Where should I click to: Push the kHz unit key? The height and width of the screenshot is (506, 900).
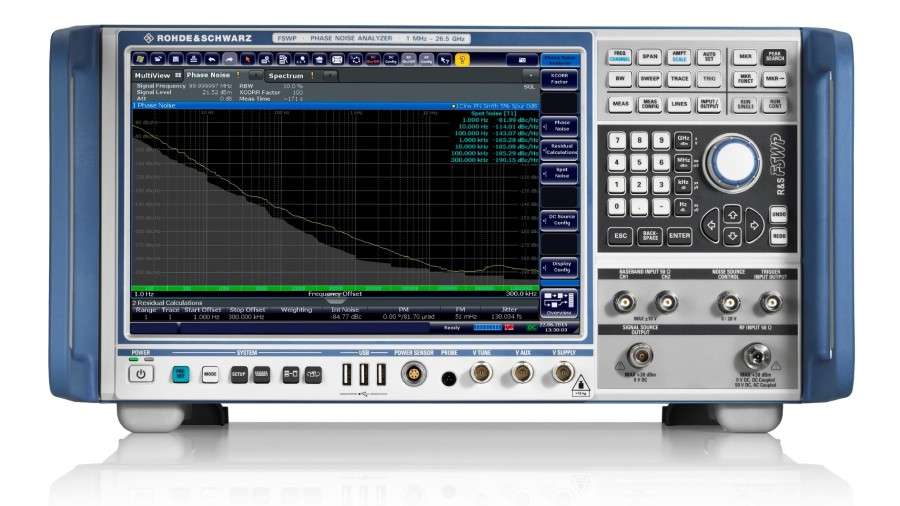[x=682, y=185]
